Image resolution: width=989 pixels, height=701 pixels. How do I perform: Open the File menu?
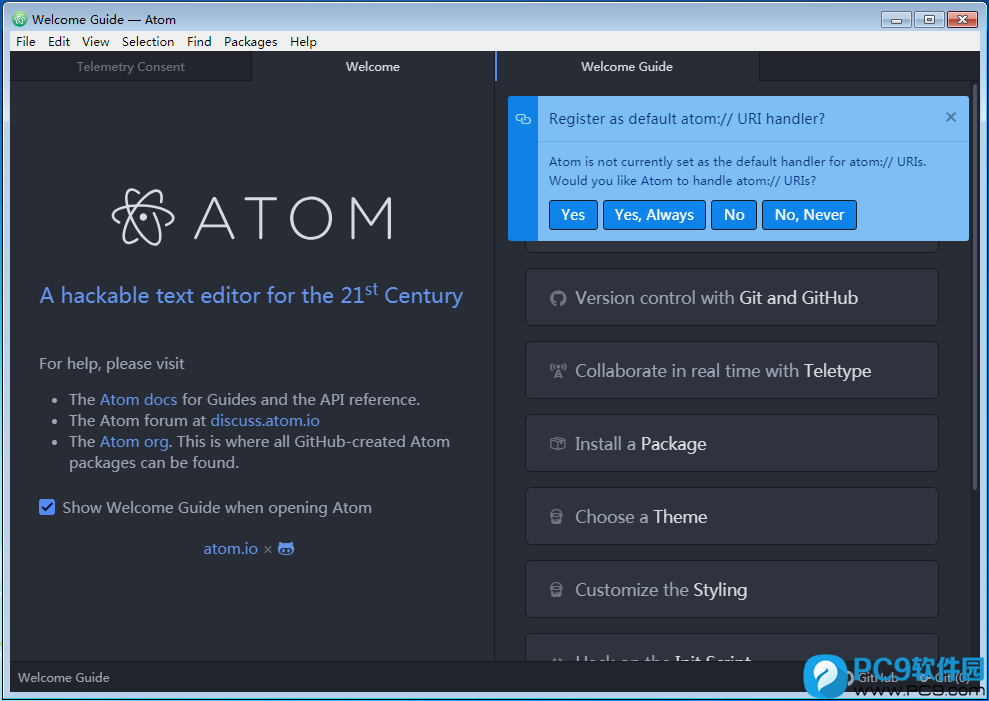pyautogui.click(x=26, y=42)
